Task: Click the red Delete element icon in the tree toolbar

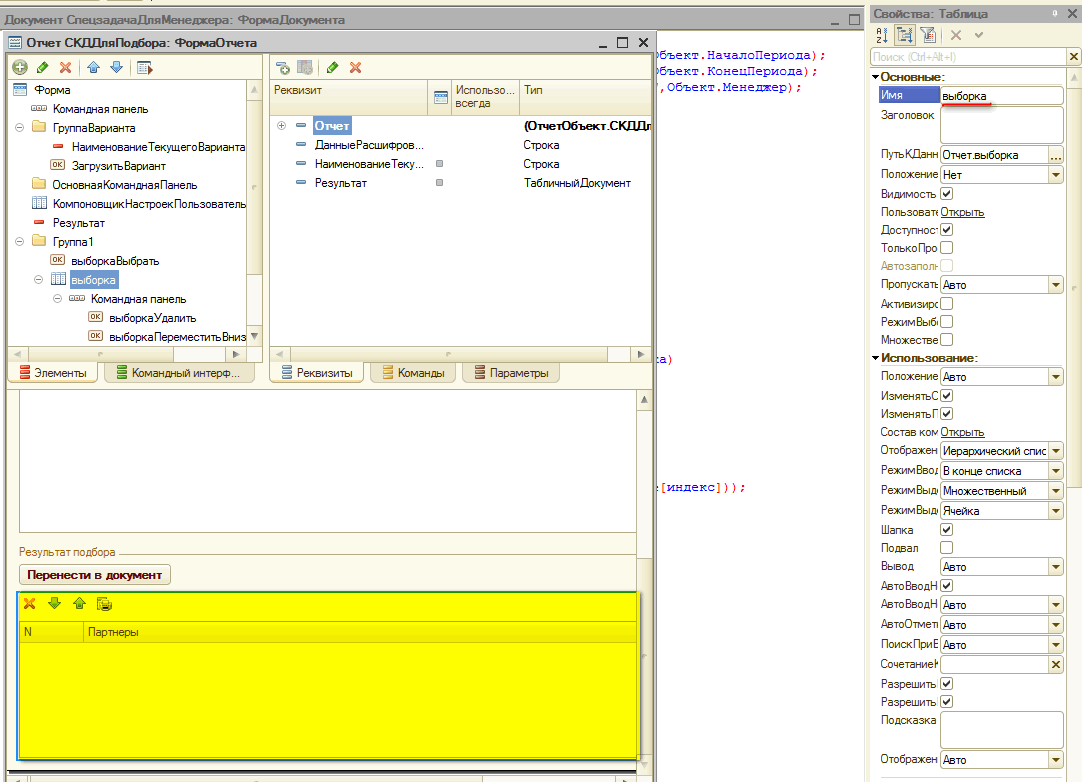Action: tap(65, 67)
